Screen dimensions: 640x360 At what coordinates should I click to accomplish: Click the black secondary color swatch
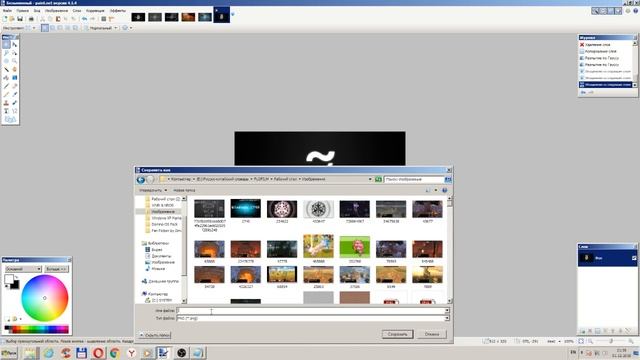[16, 285]
